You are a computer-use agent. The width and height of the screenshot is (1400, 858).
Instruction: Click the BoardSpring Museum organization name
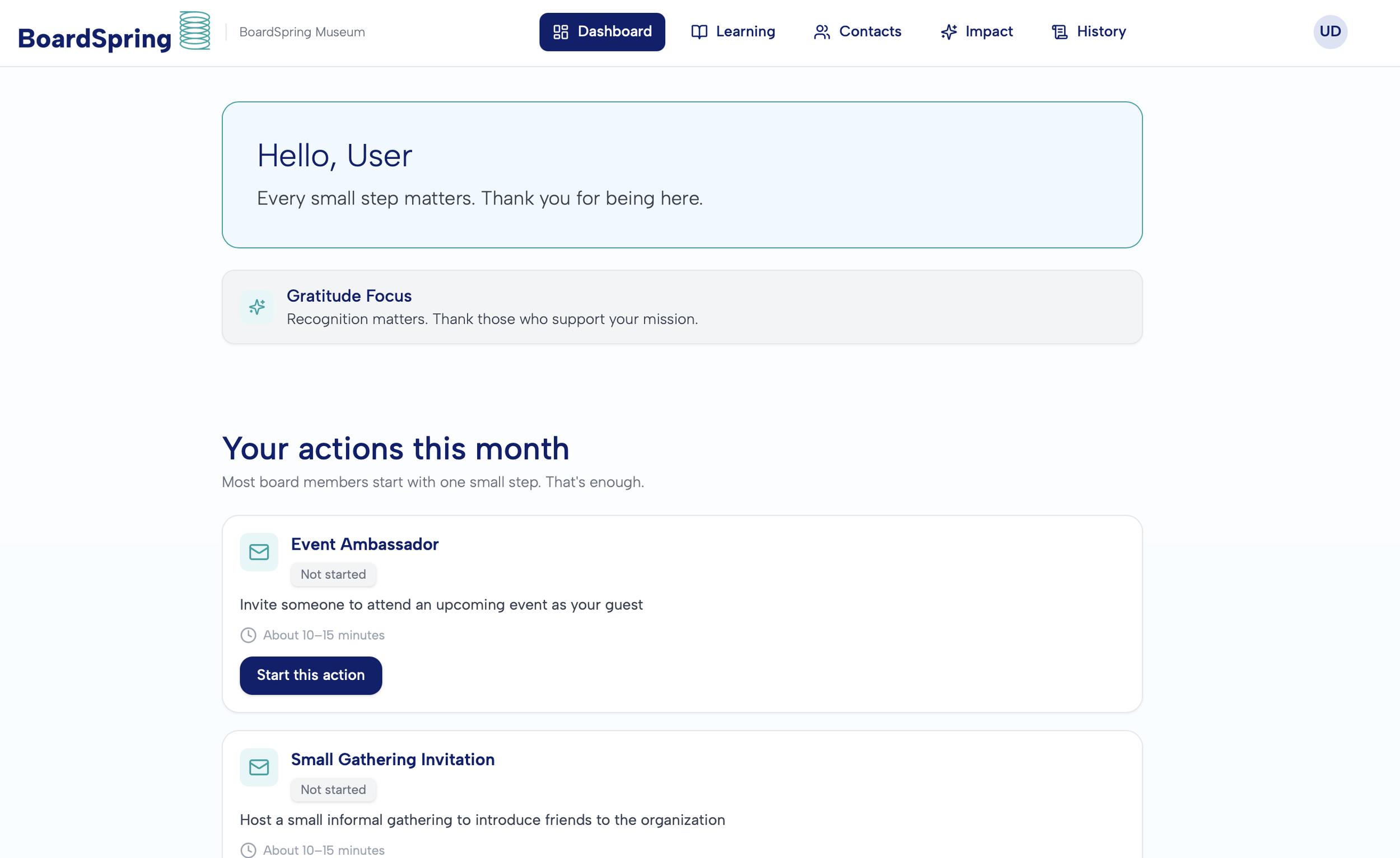302,32
